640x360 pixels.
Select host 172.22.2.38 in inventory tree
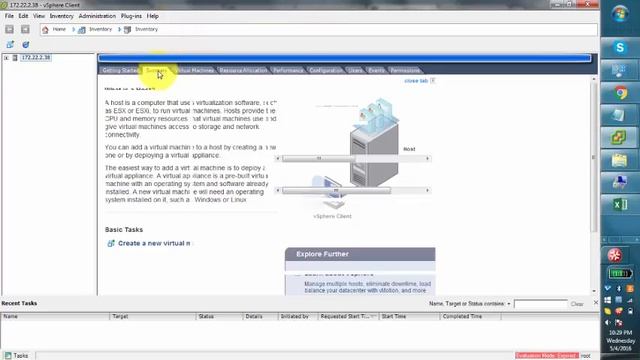point(36,58)
